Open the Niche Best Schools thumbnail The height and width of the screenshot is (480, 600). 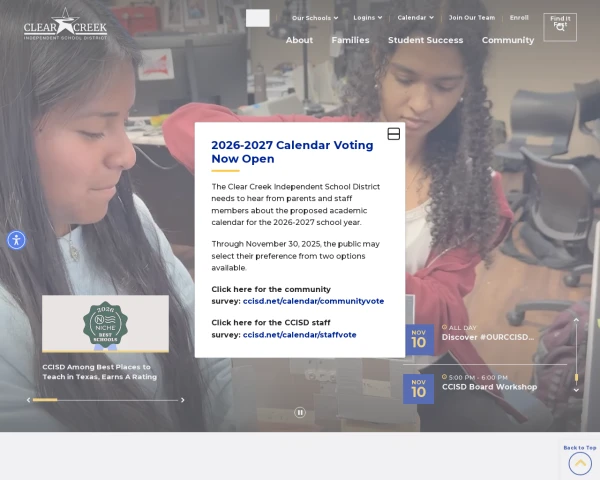pos(105,324)
